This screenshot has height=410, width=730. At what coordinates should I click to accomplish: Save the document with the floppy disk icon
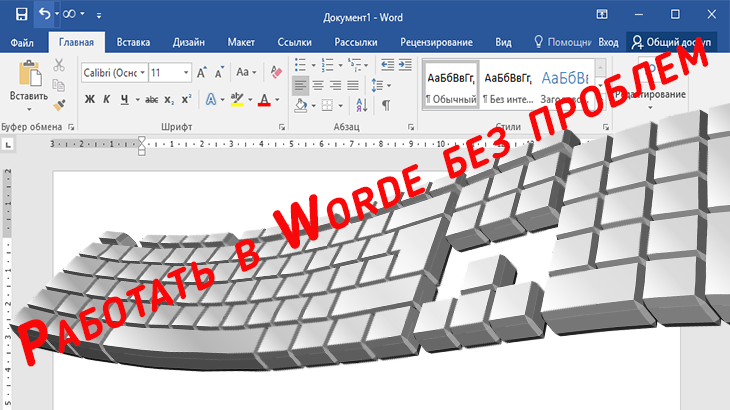coord(21,14)
